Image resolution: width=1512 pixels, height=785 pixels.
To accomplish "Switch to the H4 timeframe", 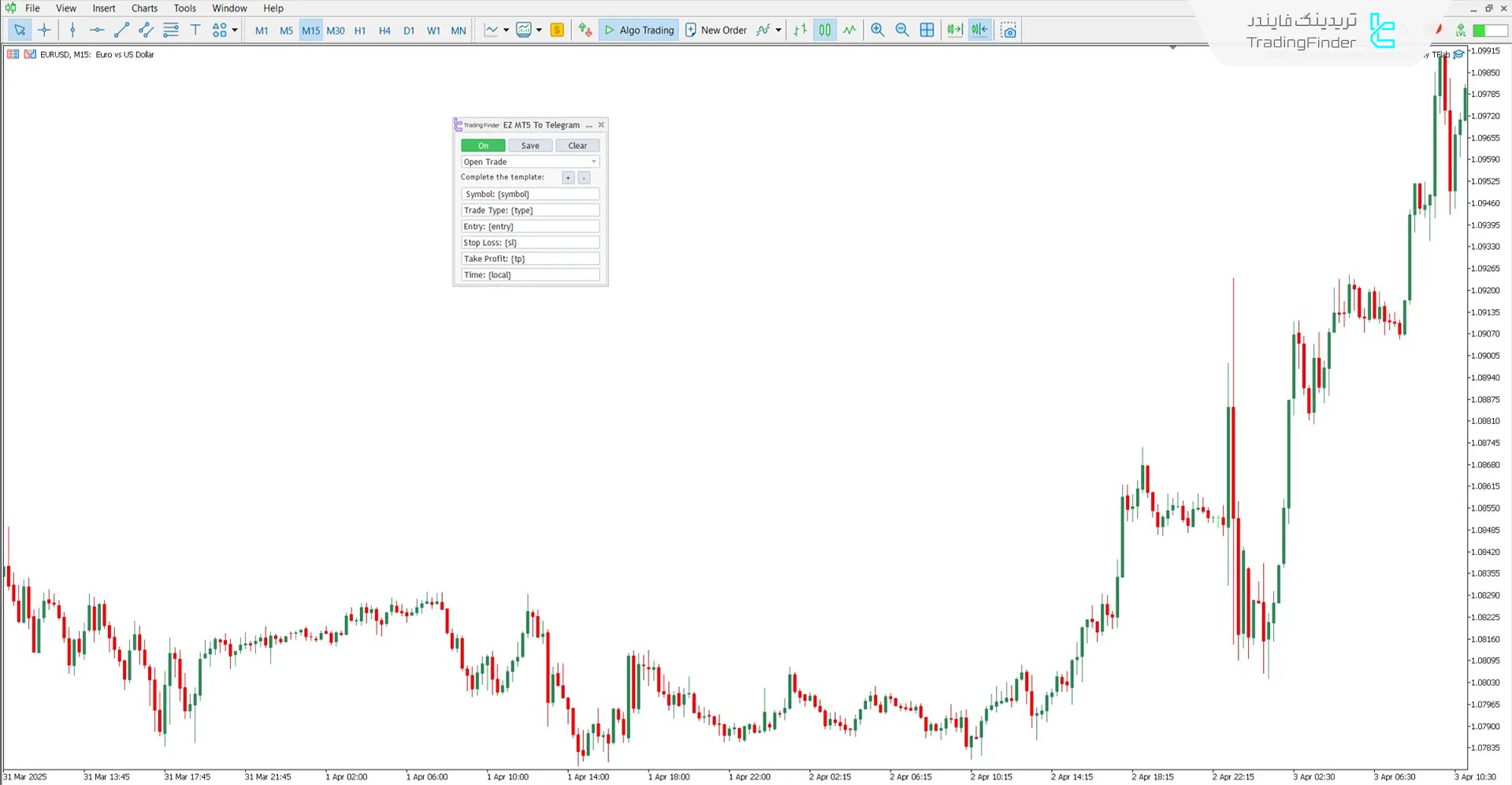I will pyautogui.click(x=385, y=31).
